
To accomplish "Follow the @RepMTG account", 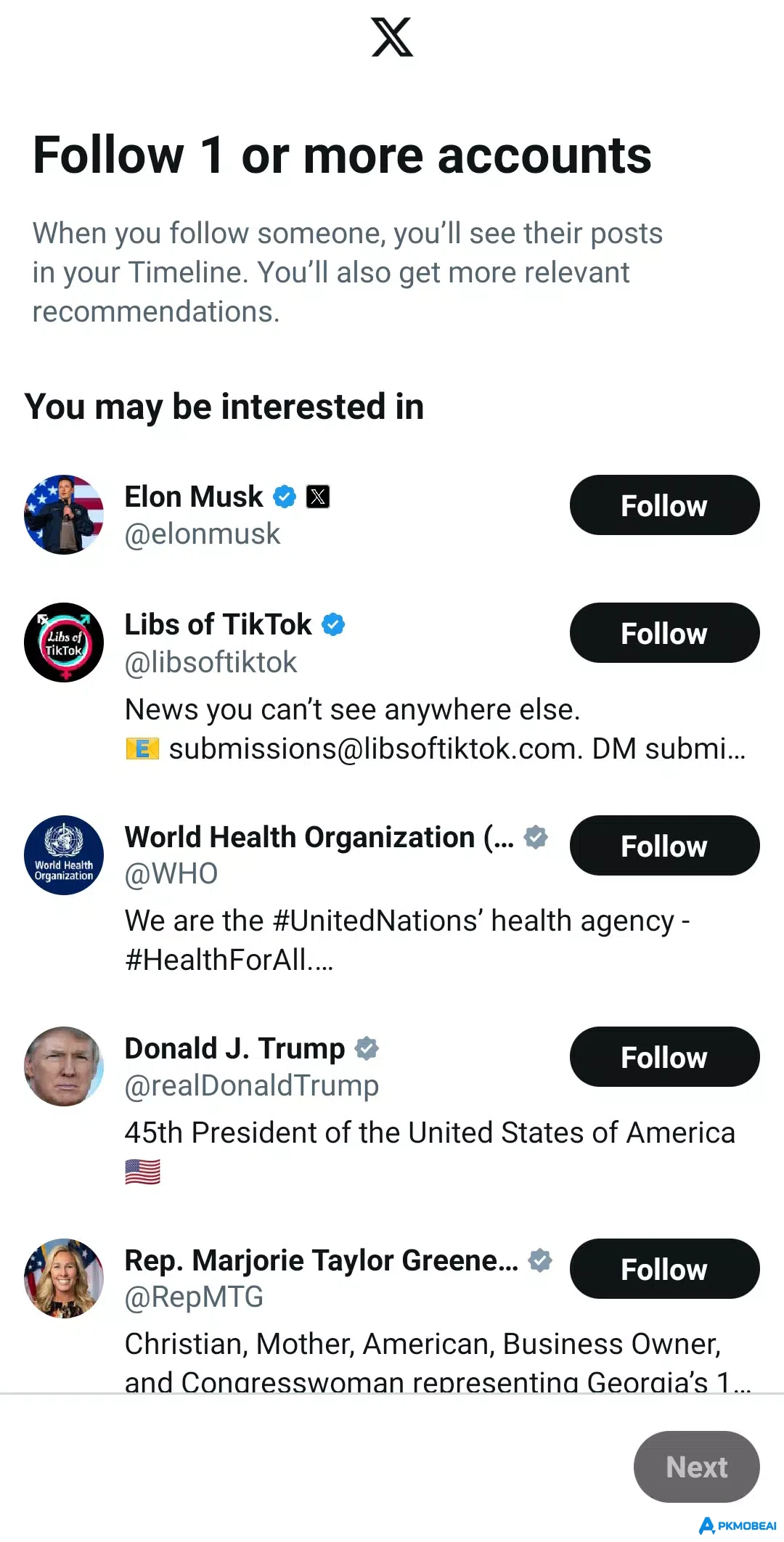I will [664, 1269].
